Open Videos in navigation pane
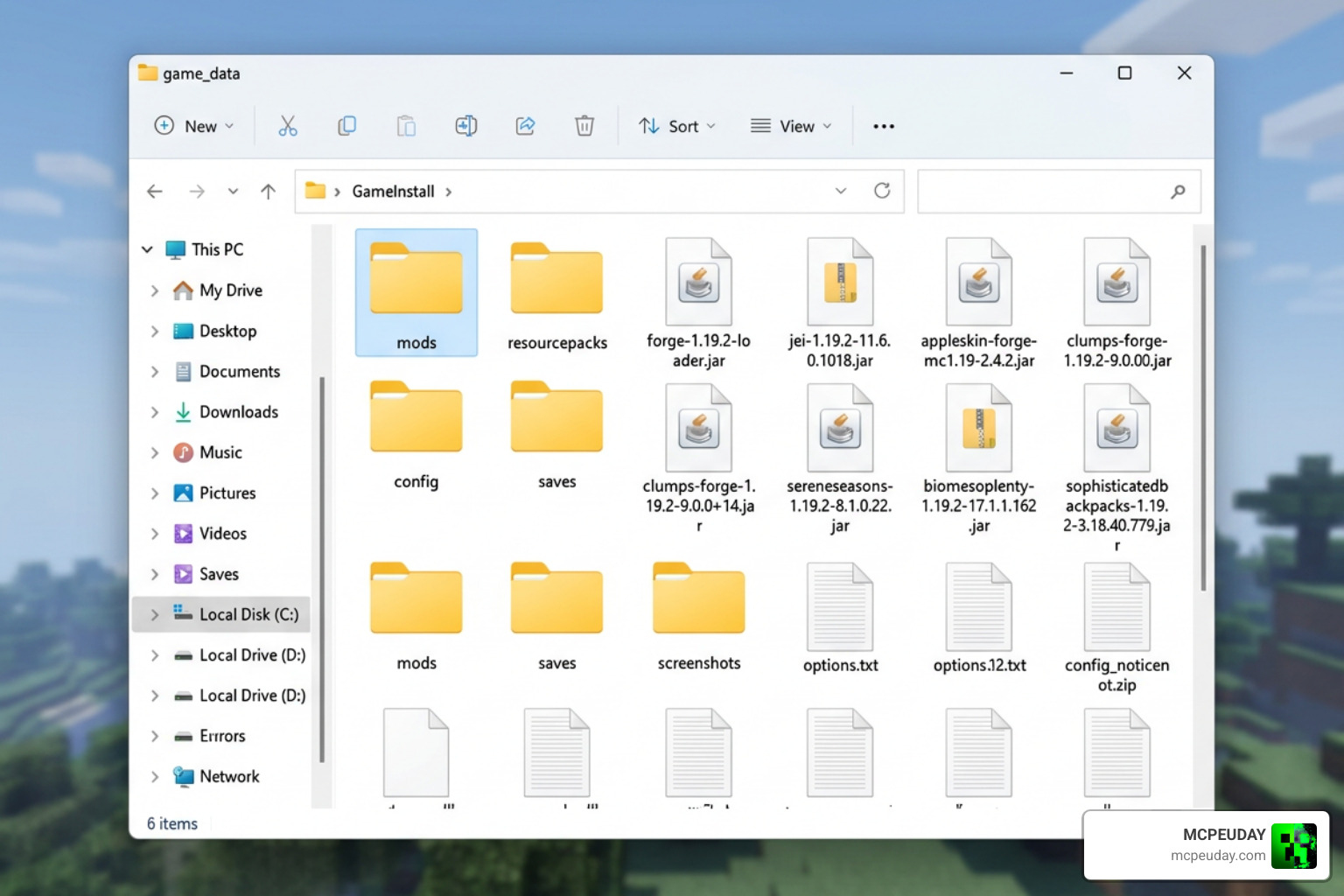The image size is (1344, 896). point(222,533)
